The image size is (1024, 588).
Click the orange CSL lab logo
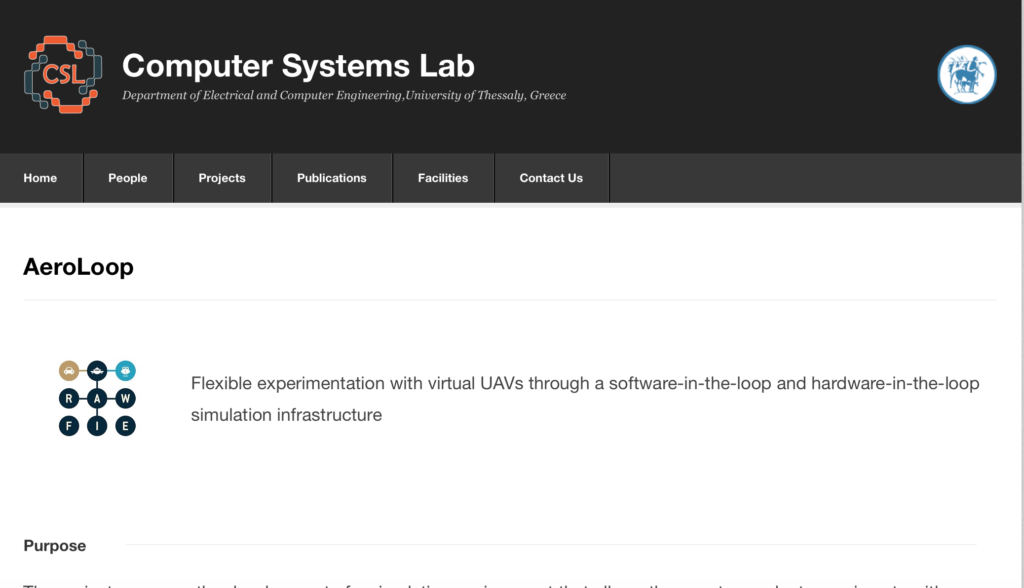63,74
